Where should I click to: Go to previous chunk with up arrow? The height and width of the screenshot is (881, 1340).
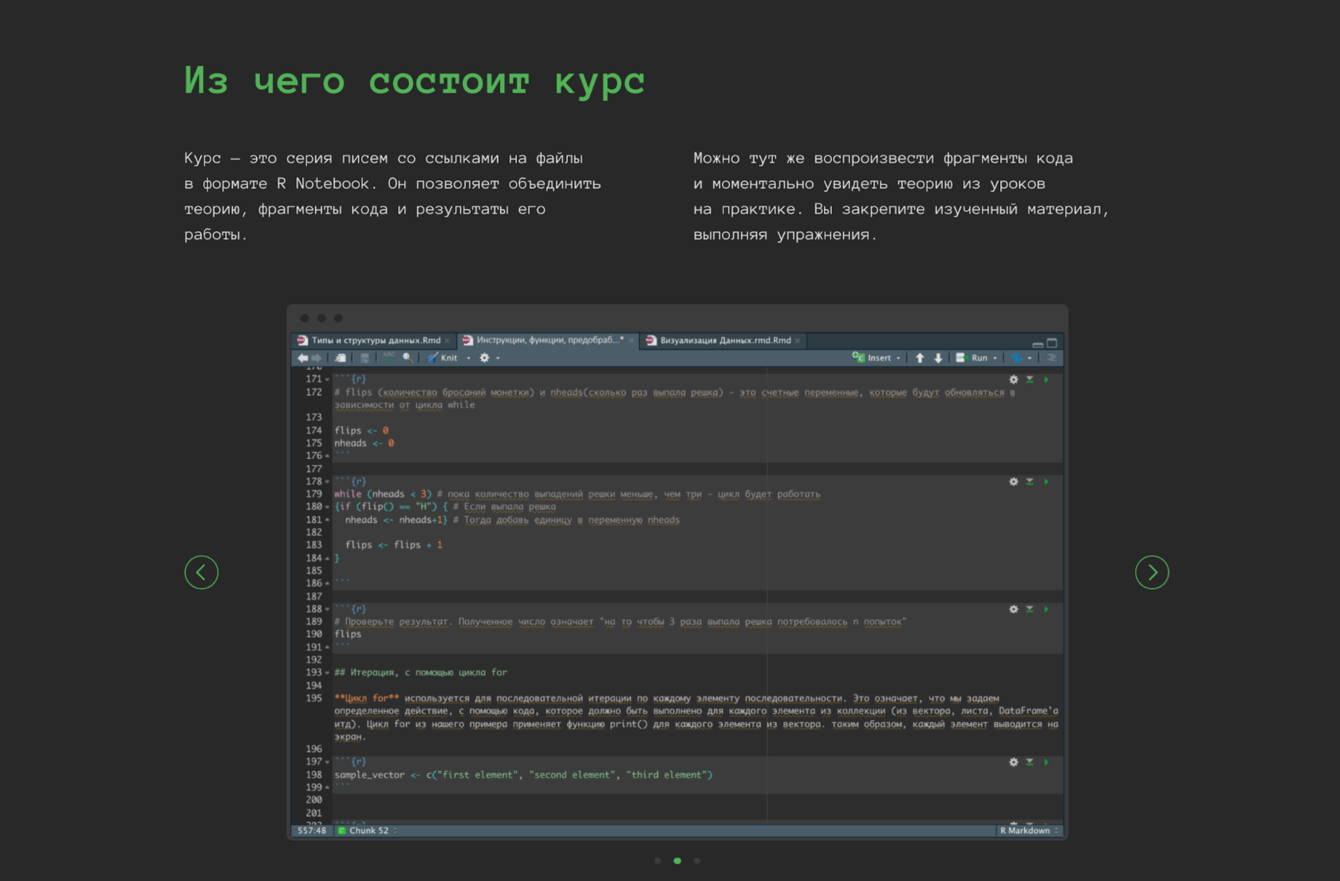(920, 358)
